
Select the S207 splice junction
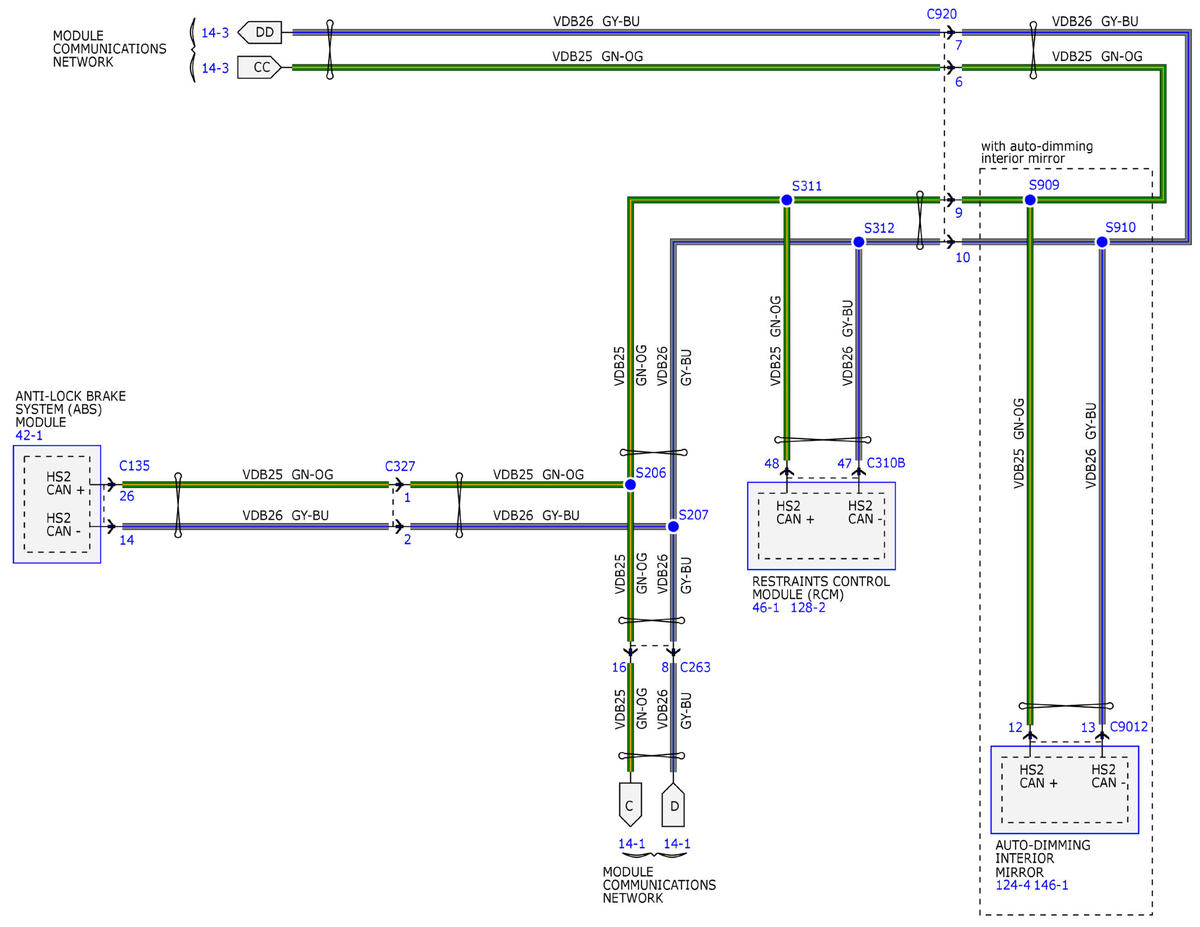click(673, 526)
